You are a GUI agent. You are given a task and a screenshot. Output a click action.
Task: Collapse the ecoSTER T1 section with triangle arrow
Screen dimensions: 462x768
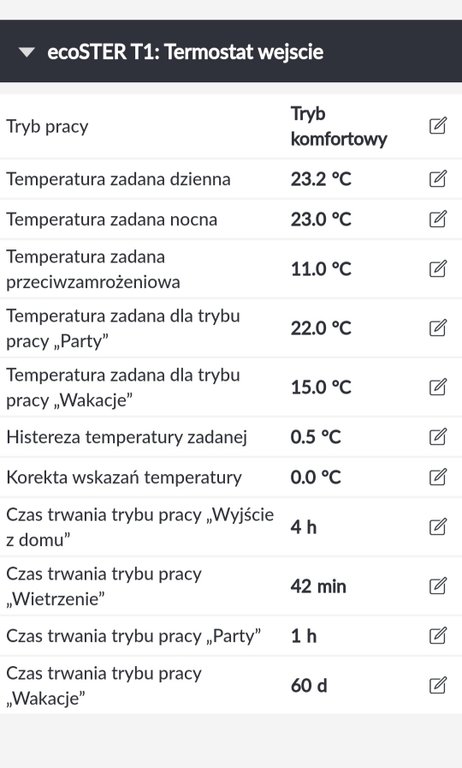pyautogui.click(x=26, y=52)
